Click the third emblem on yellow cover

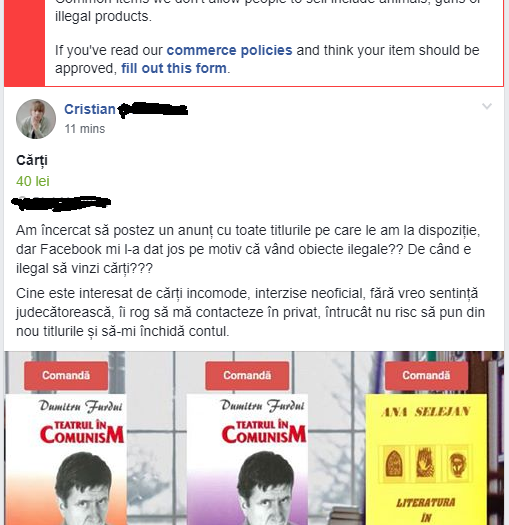tap(458, 464)
